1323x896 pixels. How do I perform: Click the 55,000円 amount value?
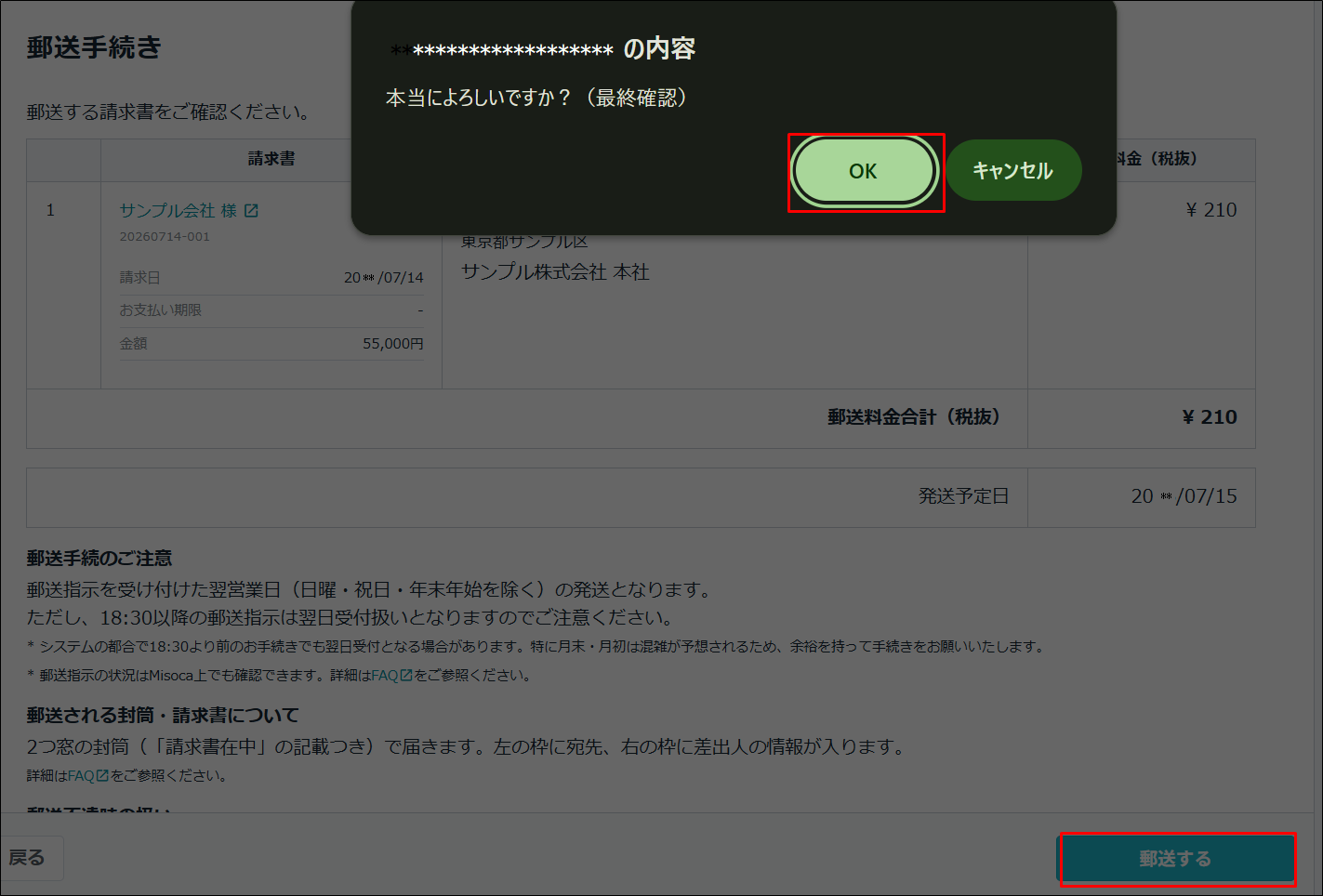click(x=392, y=344)
